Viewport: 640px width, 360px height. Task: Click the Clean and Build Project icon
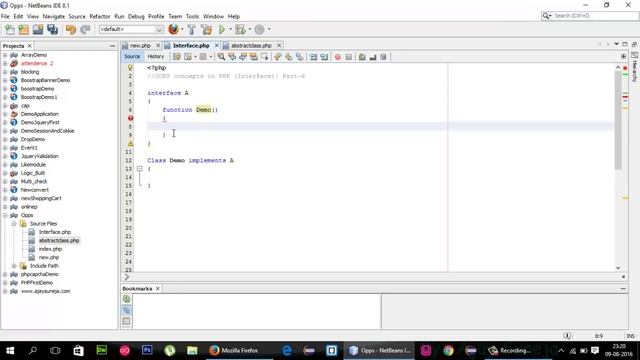tap(206, 29)
